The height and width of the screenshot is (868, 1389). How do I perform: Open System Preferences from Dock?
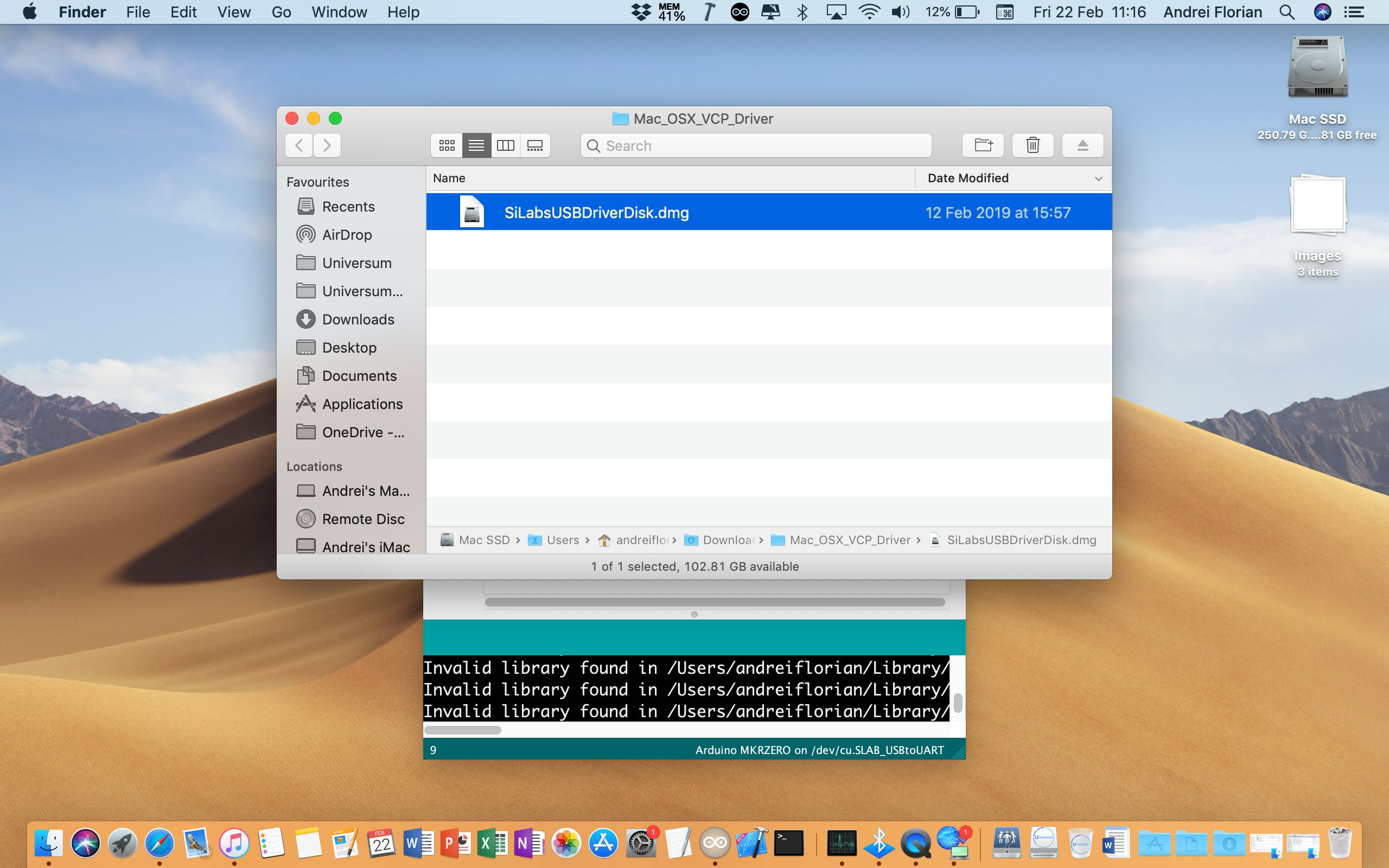(x=641, y=843)
